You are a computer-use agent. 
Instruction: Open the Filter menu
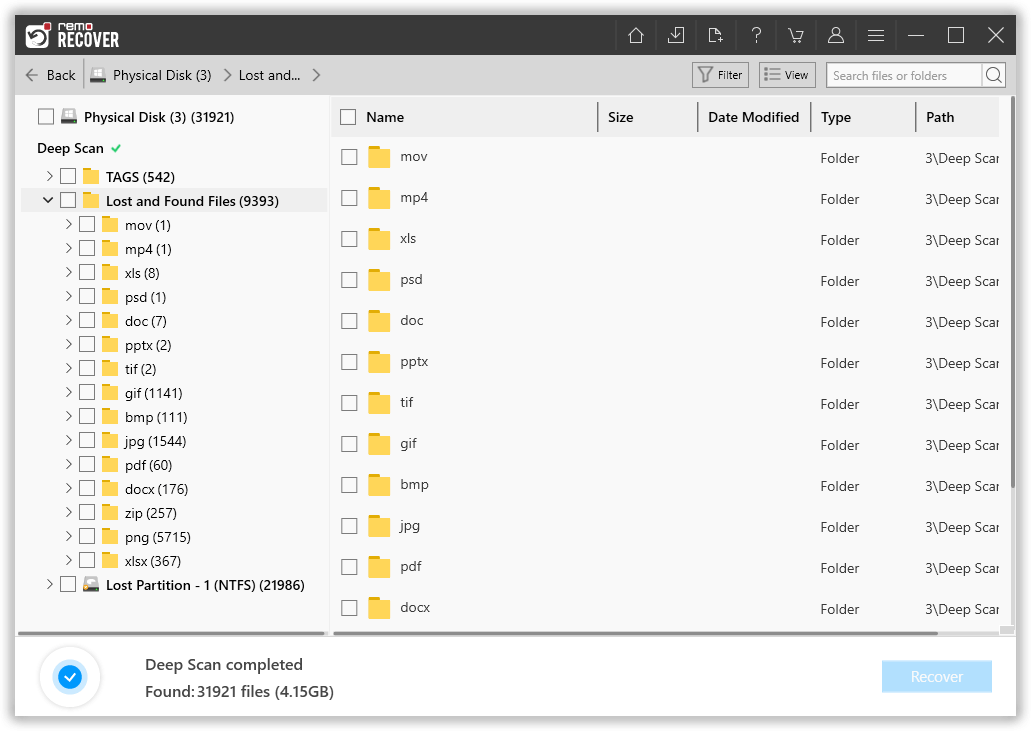point(719,74)
